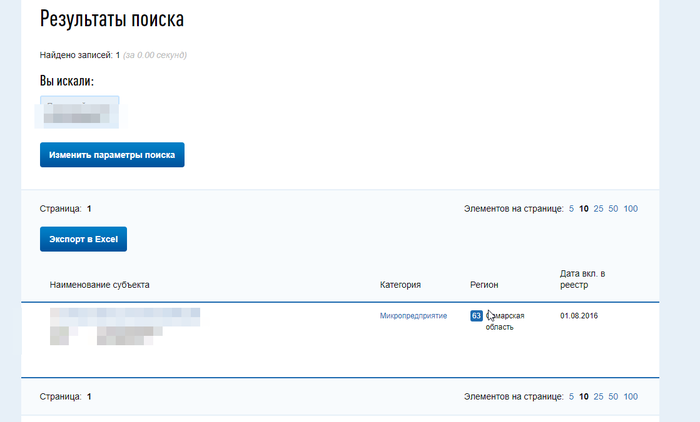Show 50 items per page in upper pager
Viewport: 700px width, 422px height.
tap(613, 209)
